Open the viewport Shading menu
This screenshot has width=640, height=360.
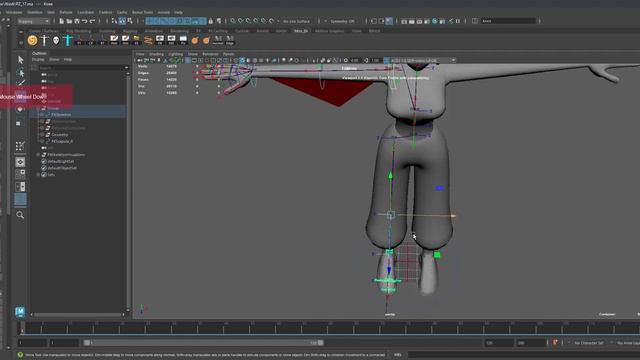[x=156, y=54]
